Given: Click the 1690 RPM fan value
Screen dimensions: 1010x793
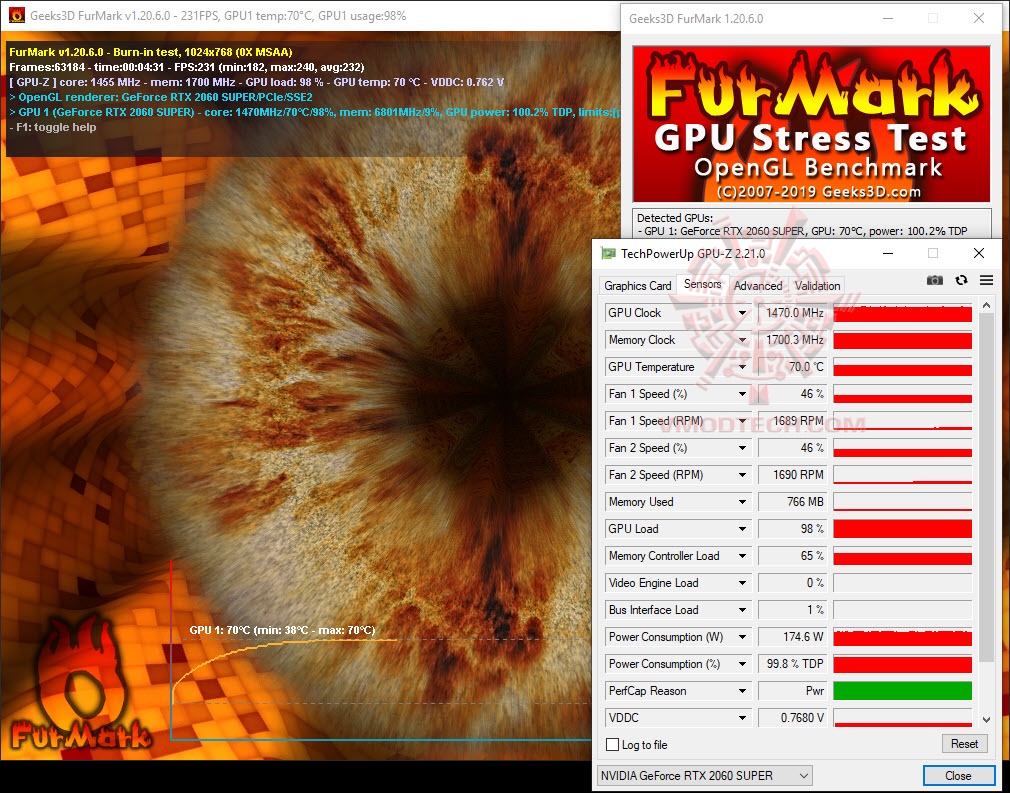Looking at the screenshot, I should pyautogui.click(x=792, y=475).
